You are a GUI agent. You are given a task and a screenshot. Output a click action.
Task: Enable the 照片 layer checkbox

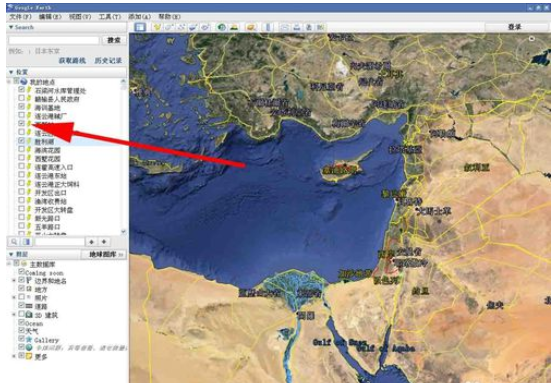pos(22,297)
